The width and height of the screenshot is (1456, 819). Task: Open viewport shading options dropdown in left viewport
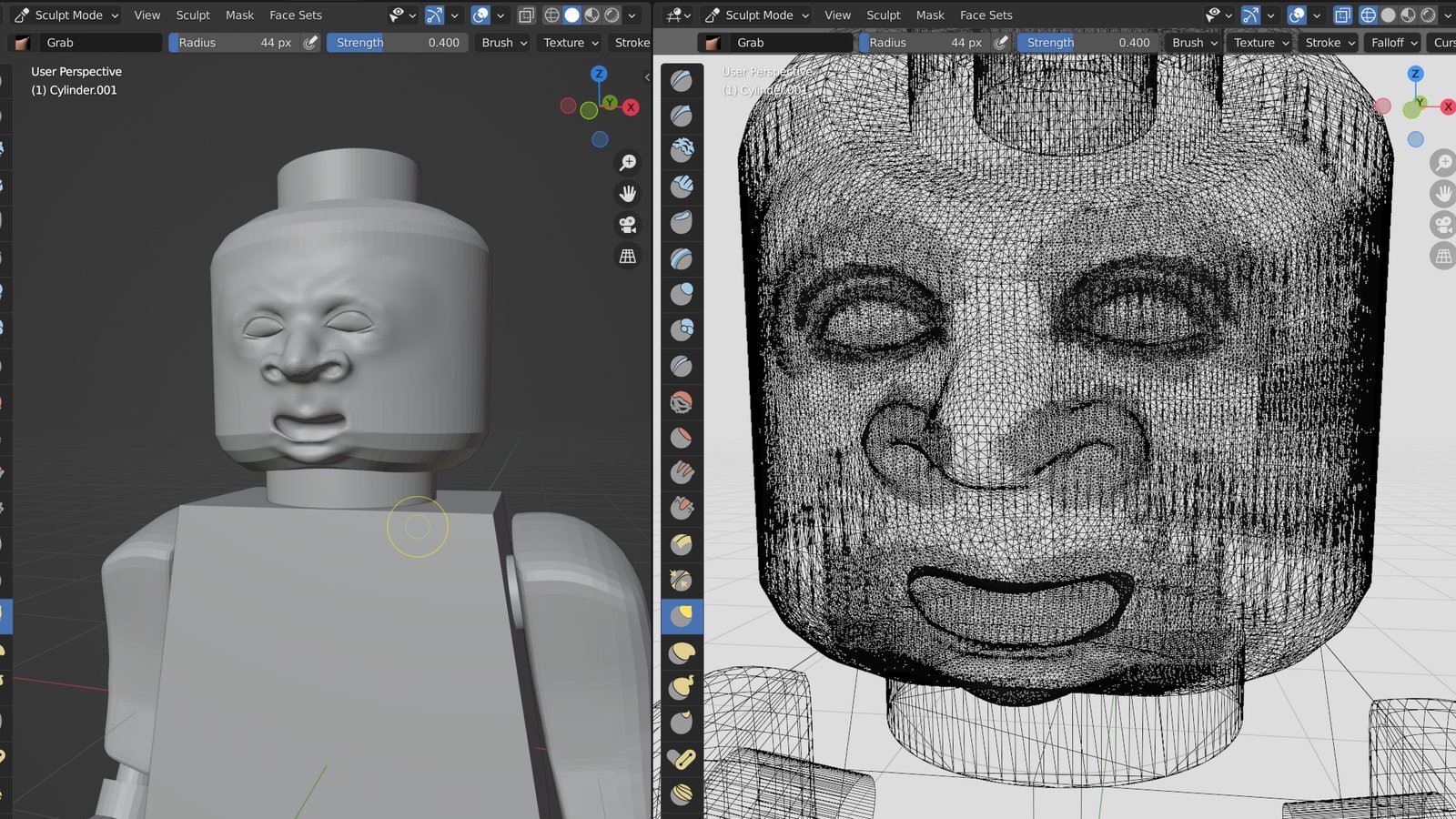(632, 15)
